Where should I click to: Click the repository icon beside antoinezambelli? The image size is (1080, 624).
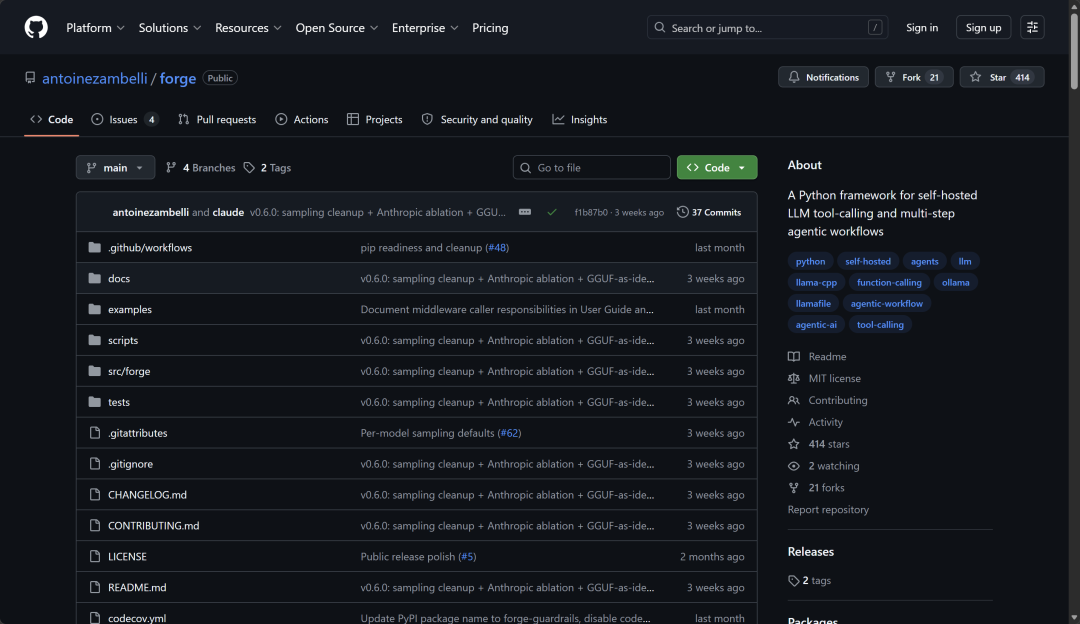click(30, 78)
